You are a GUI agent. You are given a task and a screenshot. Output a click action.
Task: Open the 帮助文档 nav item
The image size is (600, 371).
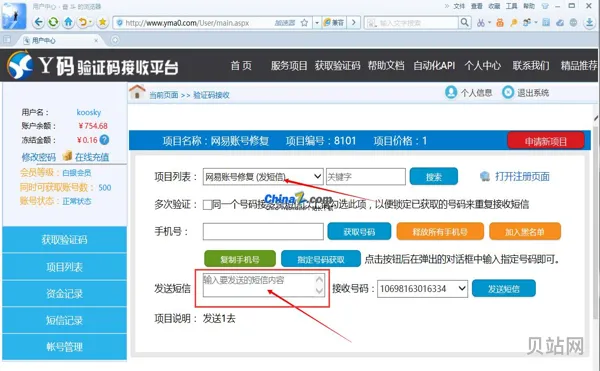pyautogui.click(x=386, y=65)
